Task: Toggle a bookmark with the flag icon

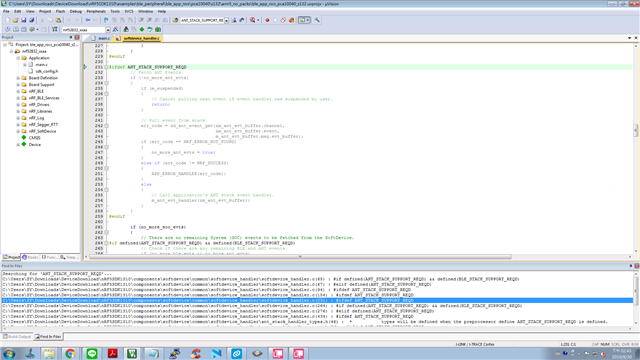Action: pyautogui.click(x=106, y=20)
